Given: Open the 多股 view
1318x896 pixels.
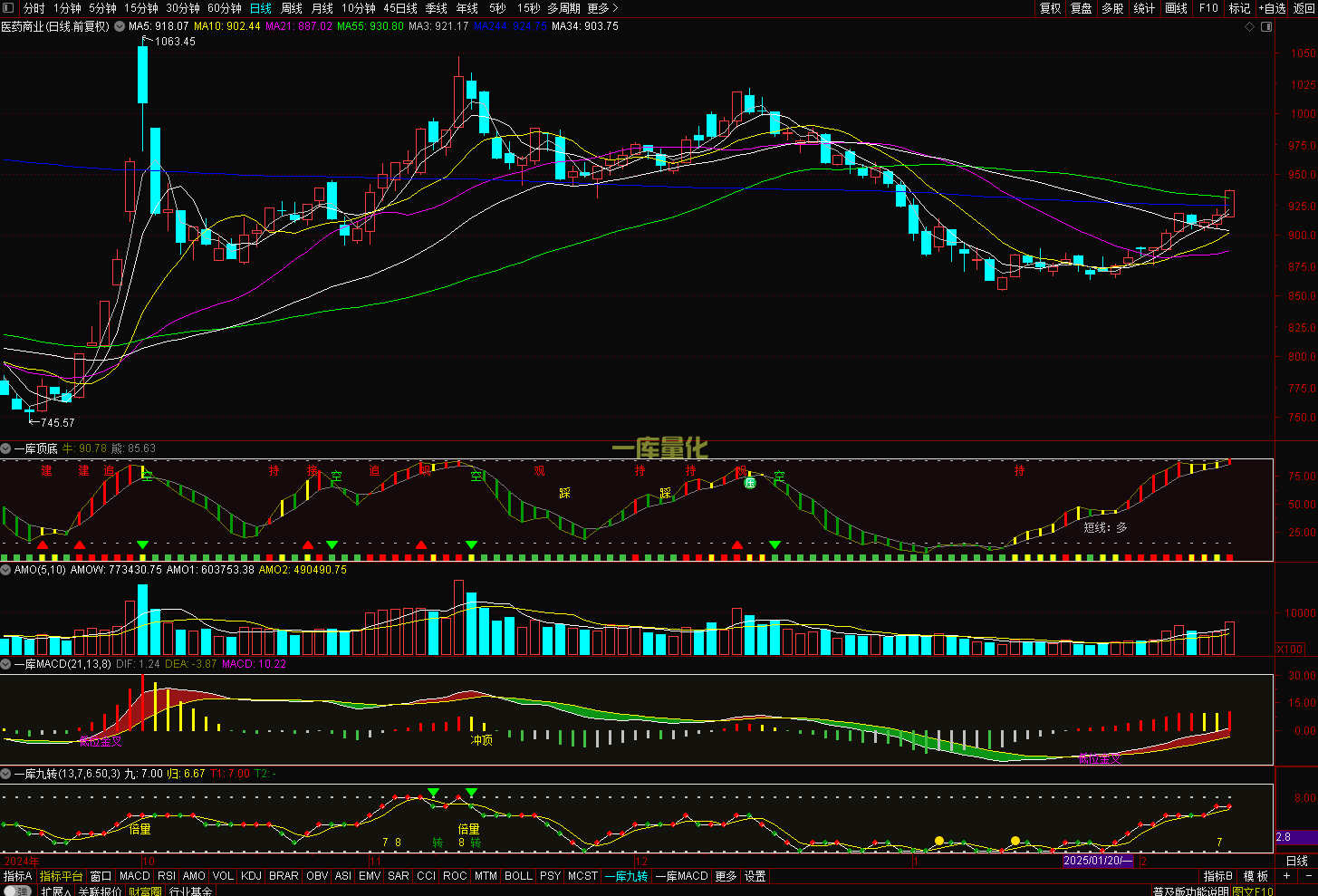Looking at the screenshot, I should click(1113, 8).
